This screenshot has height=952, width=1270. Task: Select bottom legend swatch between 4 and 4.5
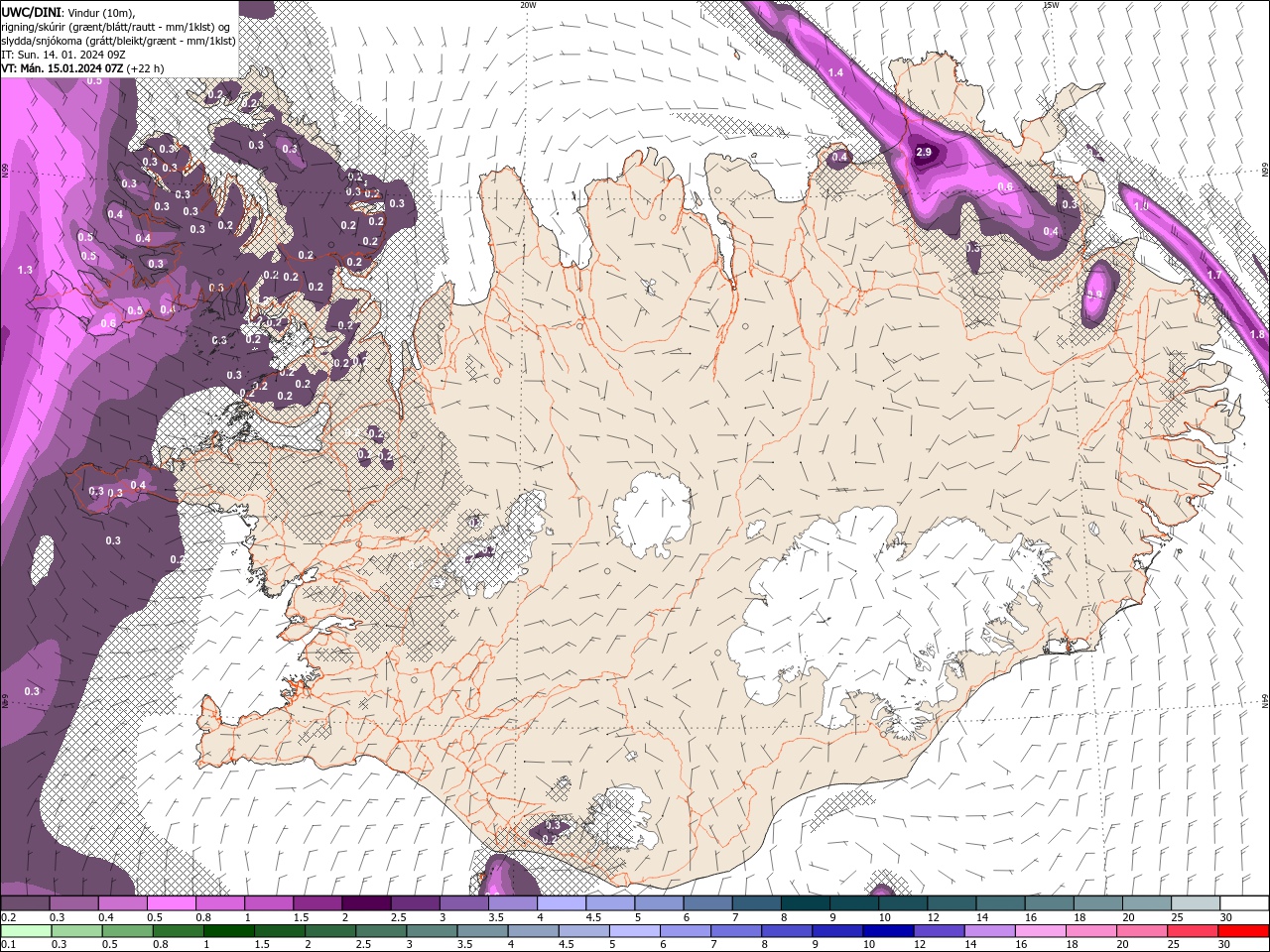pyautogui.click(x=533, y=931)
